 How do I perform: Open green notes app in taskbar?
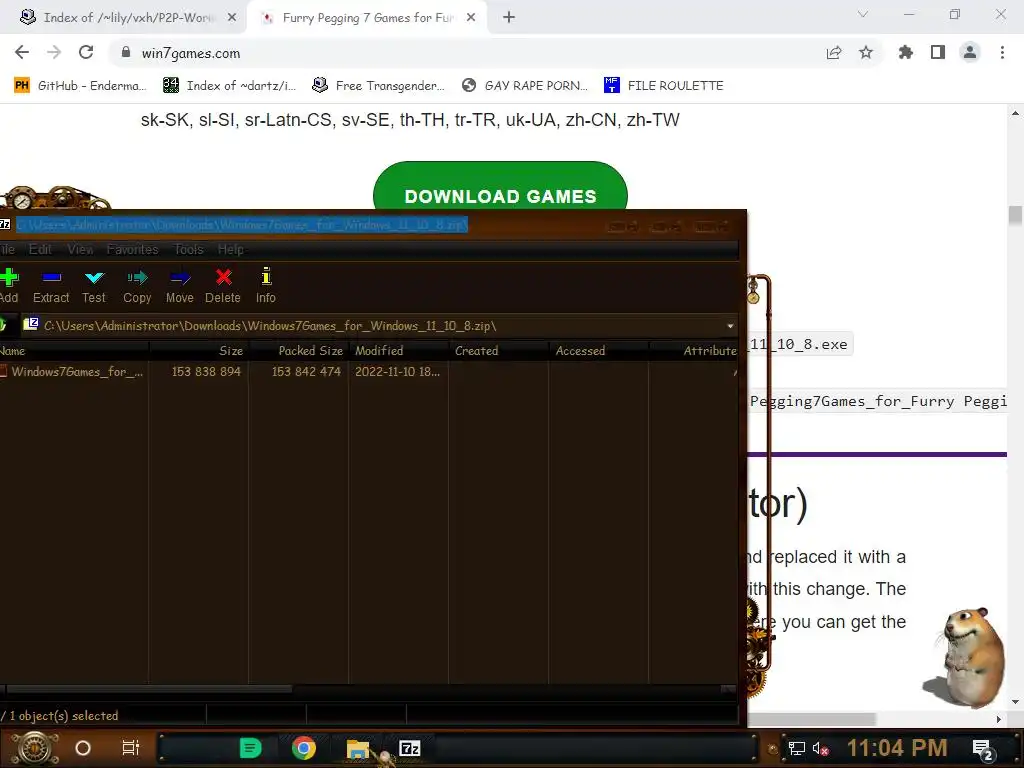click(251, 748)
